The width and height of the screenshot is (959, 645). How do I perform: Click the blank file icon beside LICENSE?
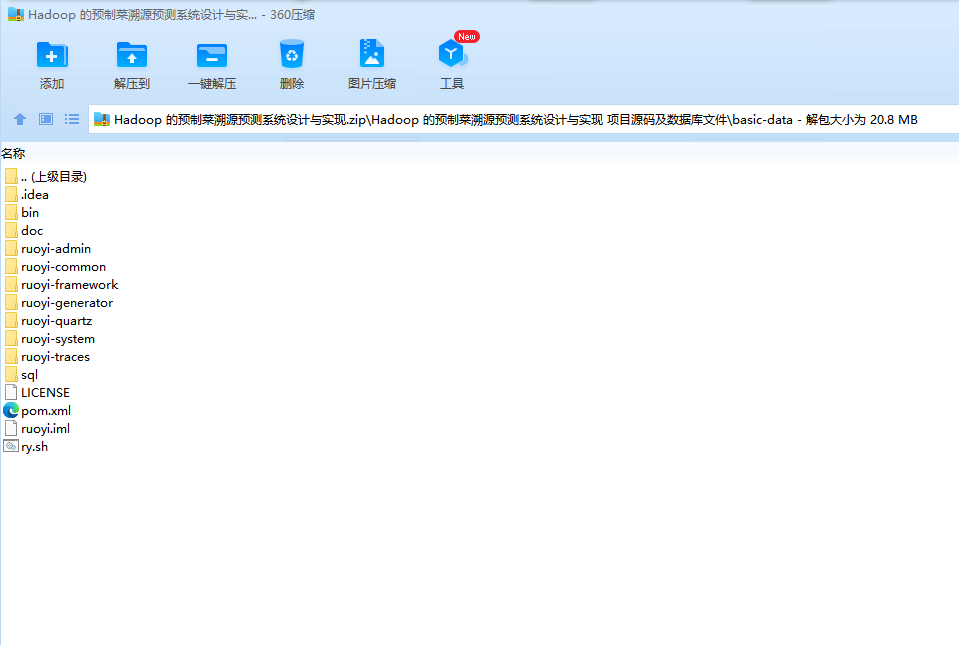coord(11,393)
